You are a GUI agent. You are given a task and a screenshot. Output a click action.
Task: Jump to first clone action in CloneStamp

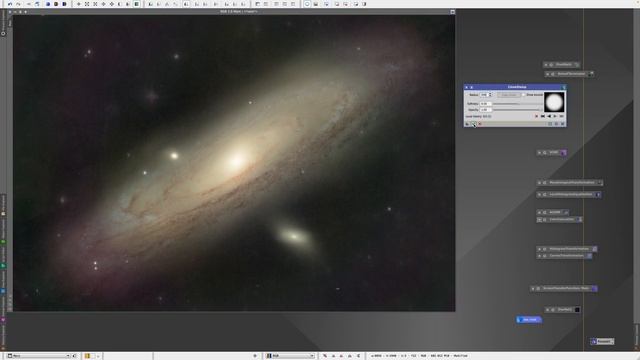543,116
